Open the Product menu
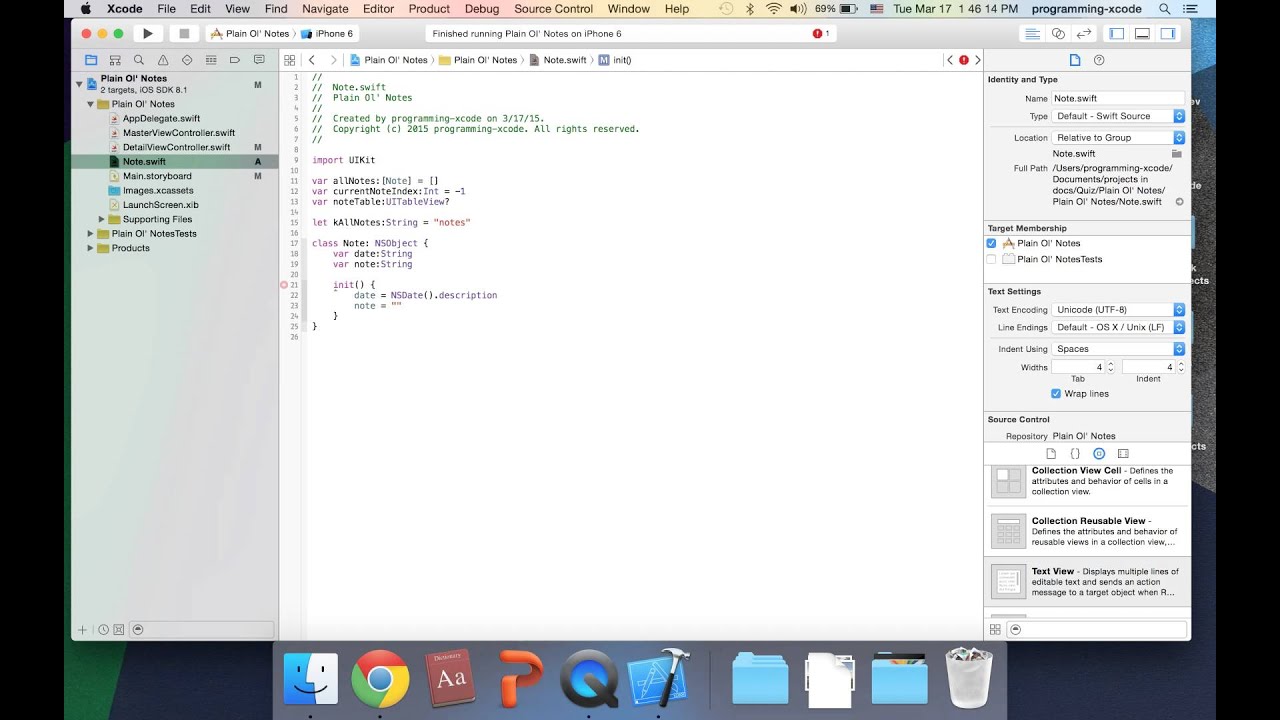The width and height of the screenshot is (1280, 720). pos(429,9)
